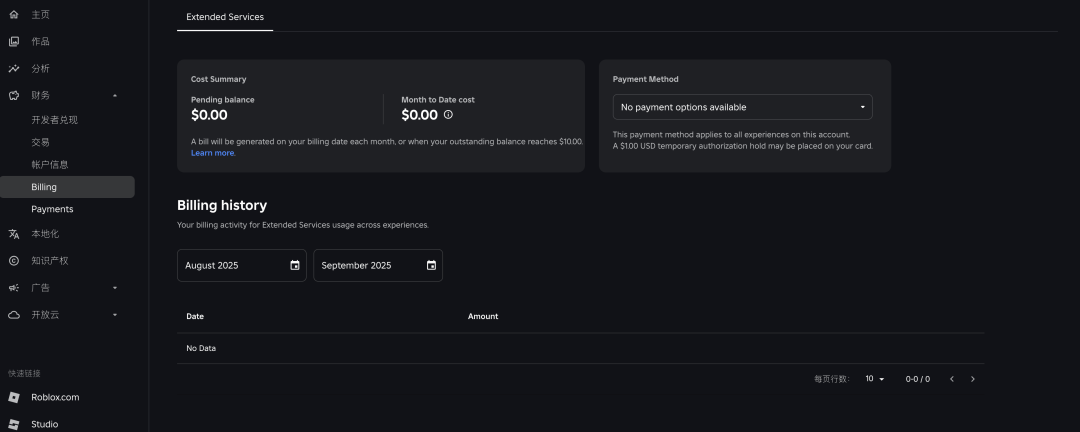Select 开发者兑现 under 财务
1080x432 pixels.
[54, 120]
